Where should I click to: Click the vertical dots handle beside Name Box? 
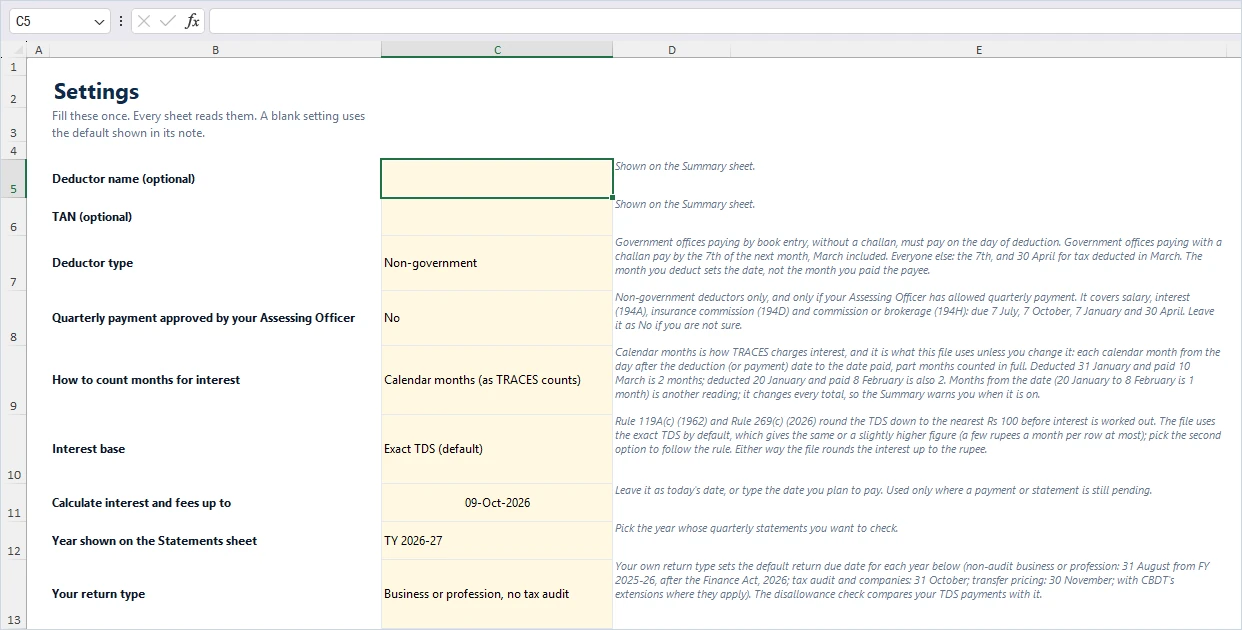pos(121,21)
